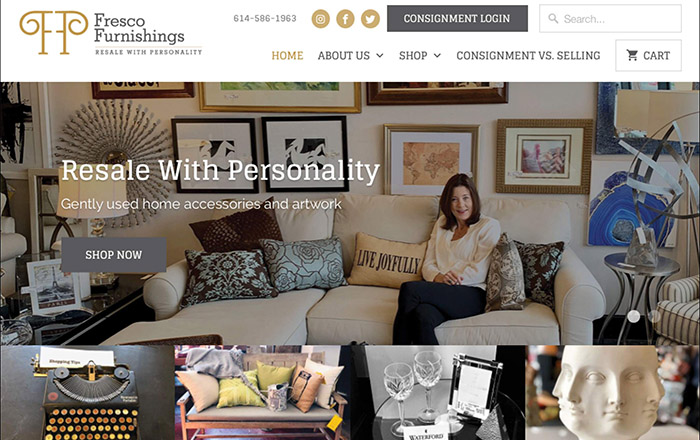Open Consignment vs. Selling page
This screenshot has height=440, width=700.
528,55
